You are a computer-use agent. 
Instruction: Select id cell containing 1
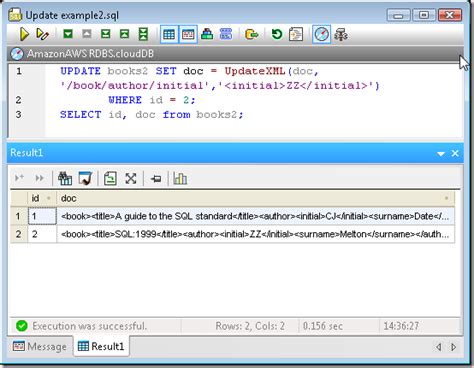[x=42, y=216]
